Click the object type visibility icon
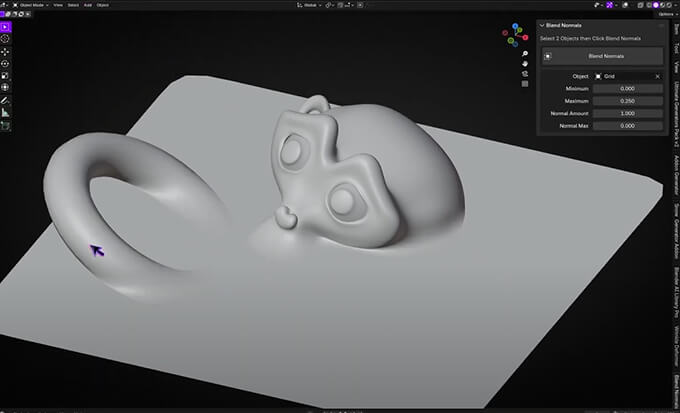The width and height of the screenshot is (680, 413). pos(596,5)
